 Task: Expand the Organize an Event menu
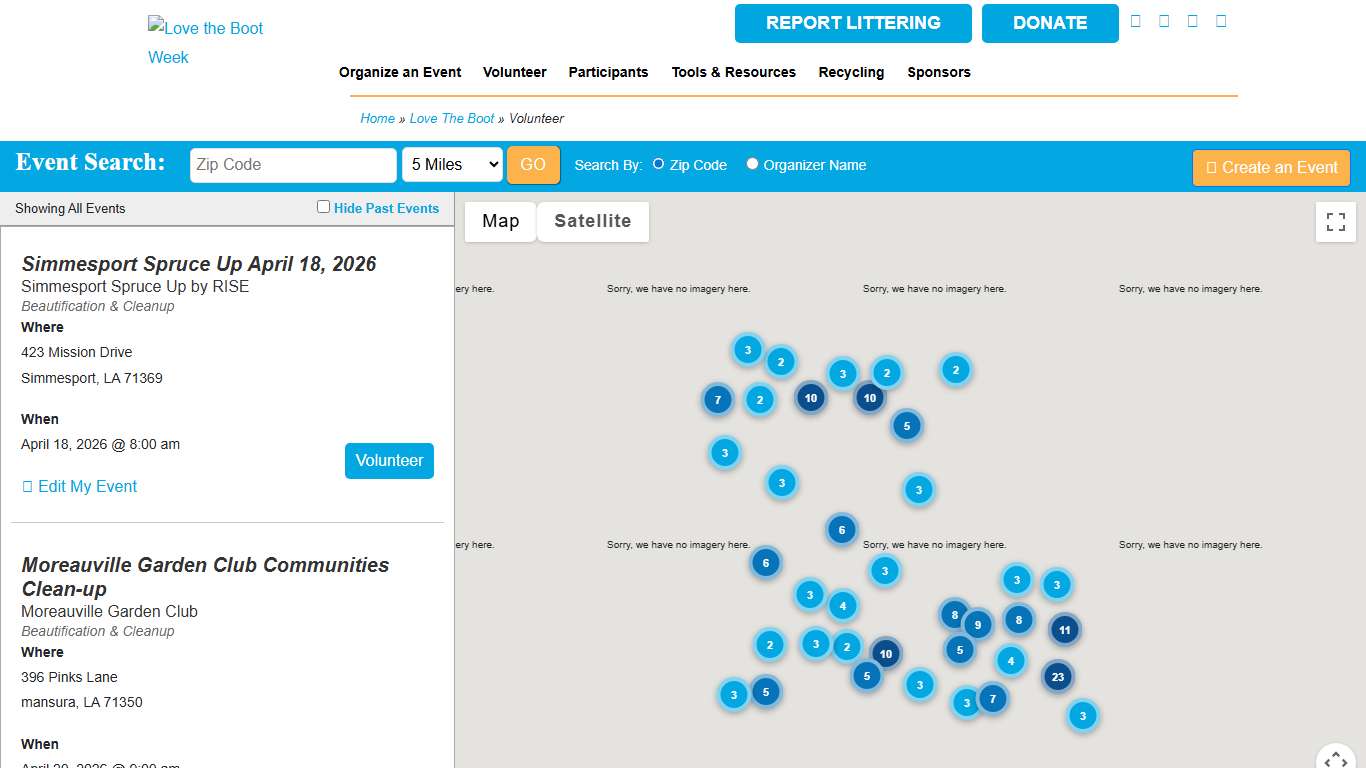click(x=400, y=72)
